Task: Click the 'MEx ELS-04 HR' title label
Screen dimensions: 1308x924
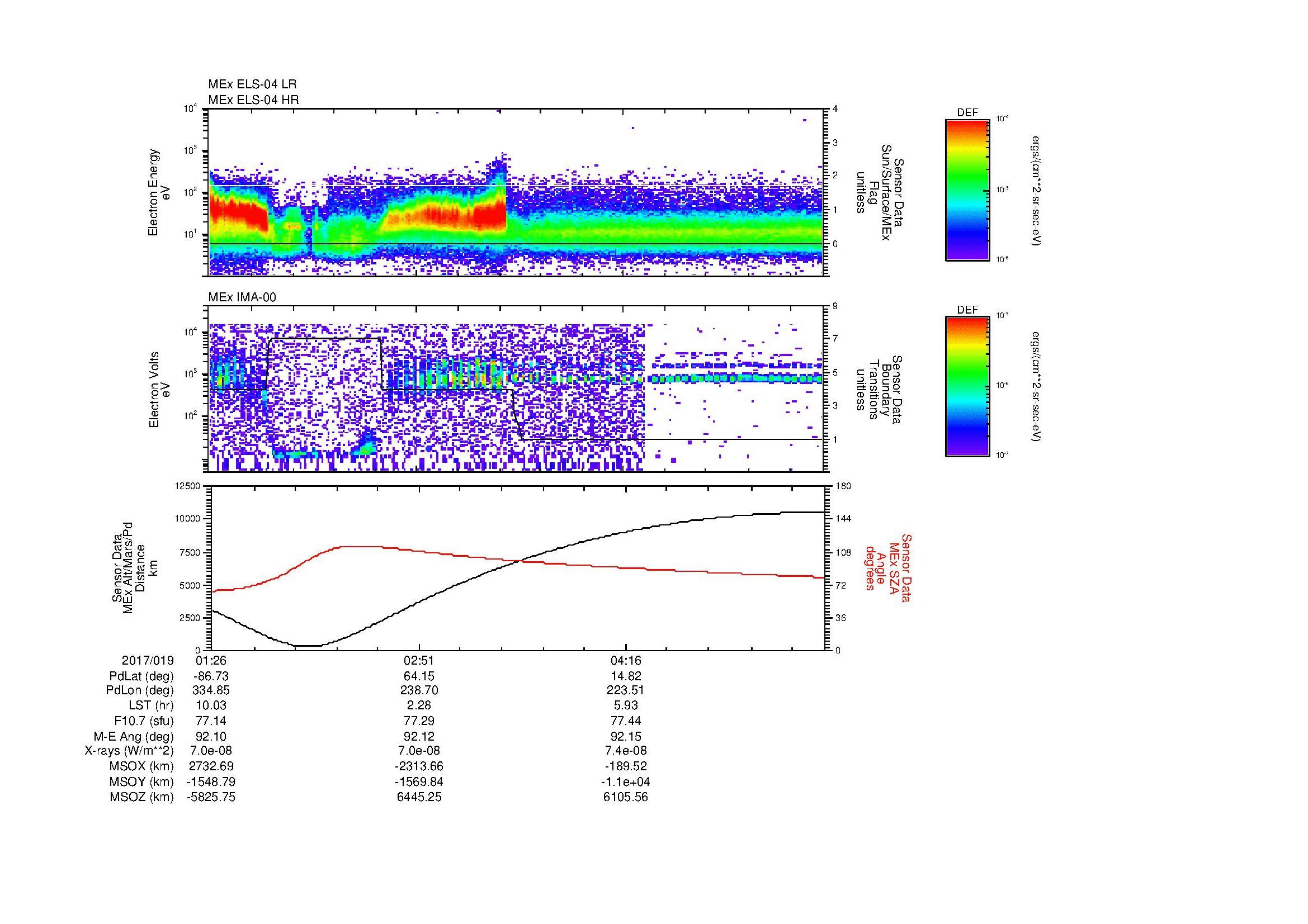Action: 253,100
